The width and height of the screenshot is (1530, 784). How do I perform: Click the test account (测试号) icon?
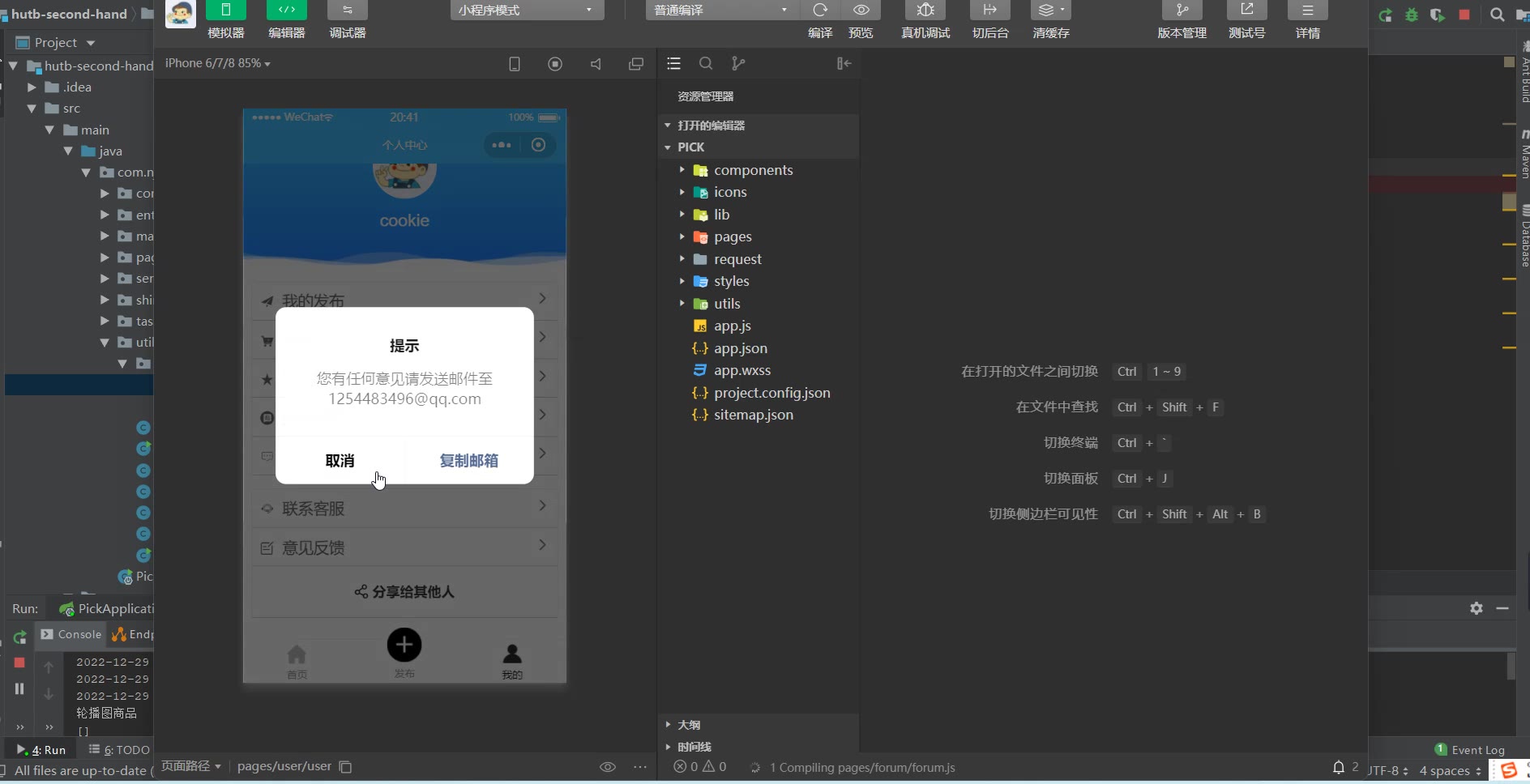(x=1247, y=11)
